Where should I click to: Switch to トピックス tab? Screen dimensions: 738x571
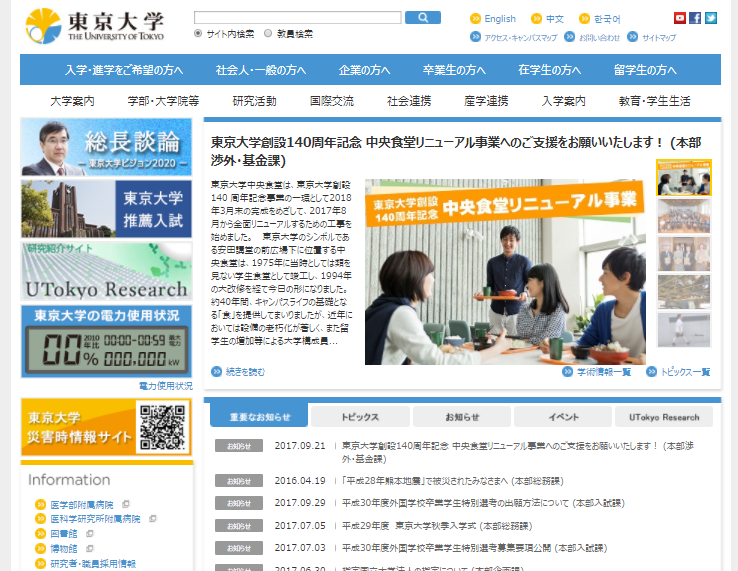point(360,417)
